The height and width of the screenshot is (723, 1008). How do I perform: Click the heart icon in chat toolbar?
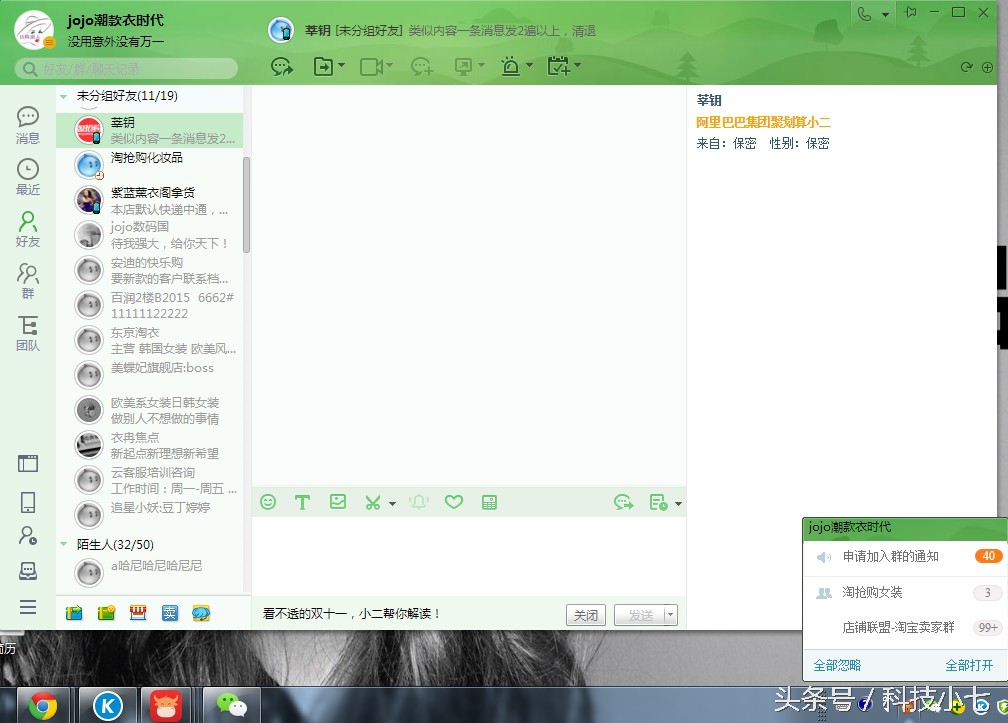coord(454,502)
